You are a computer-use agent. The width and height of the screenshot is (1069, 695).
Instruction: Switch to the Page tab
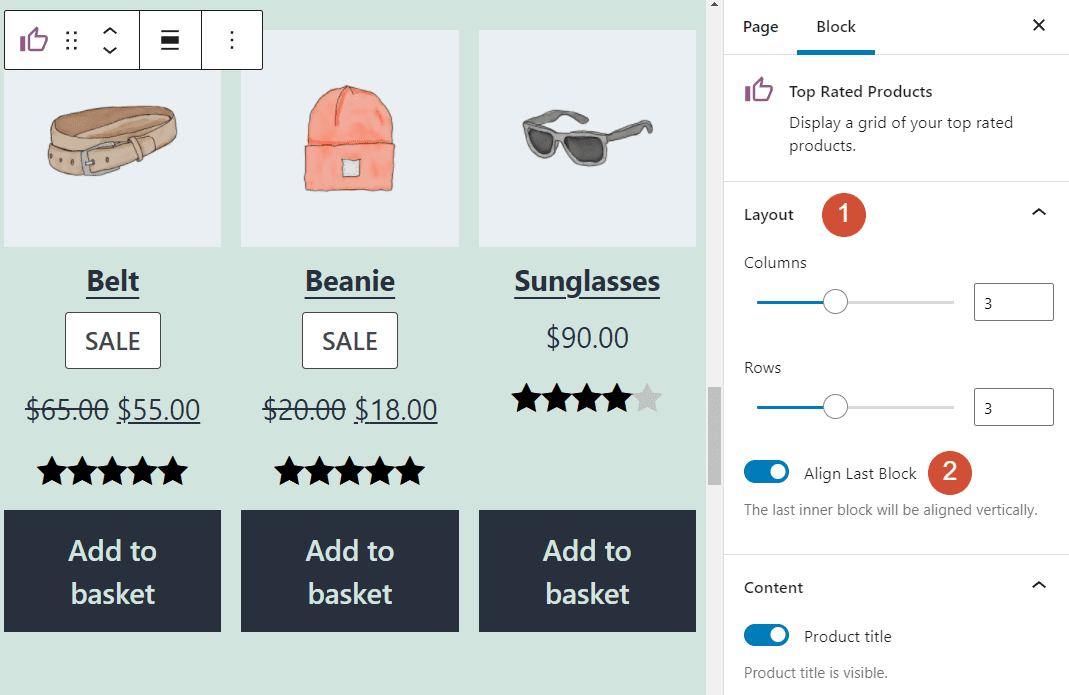pos(760,27)
